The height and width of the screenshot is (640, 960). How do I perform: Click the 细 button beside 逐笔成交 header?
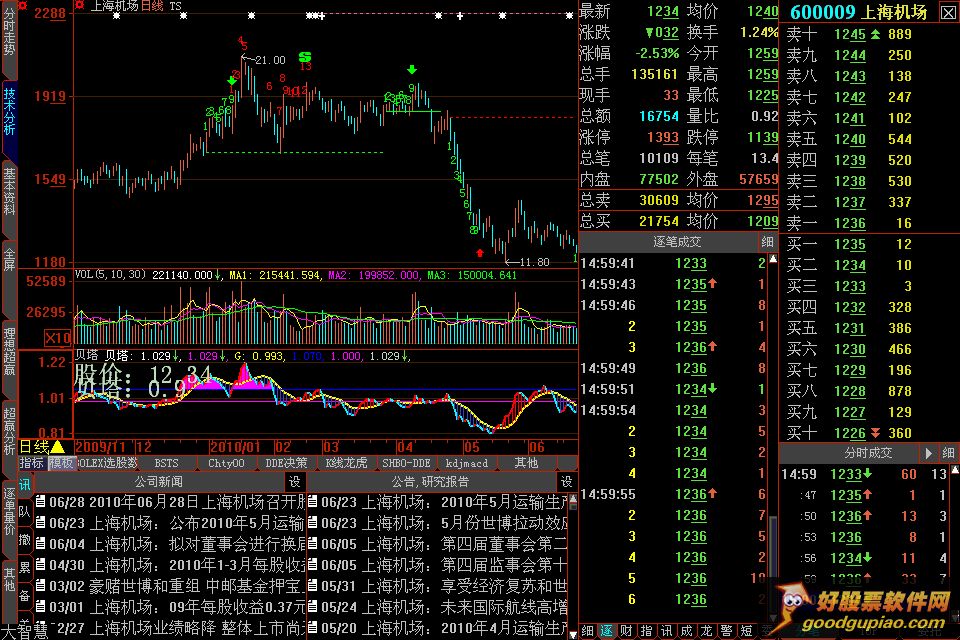click(x=767, y=241)
